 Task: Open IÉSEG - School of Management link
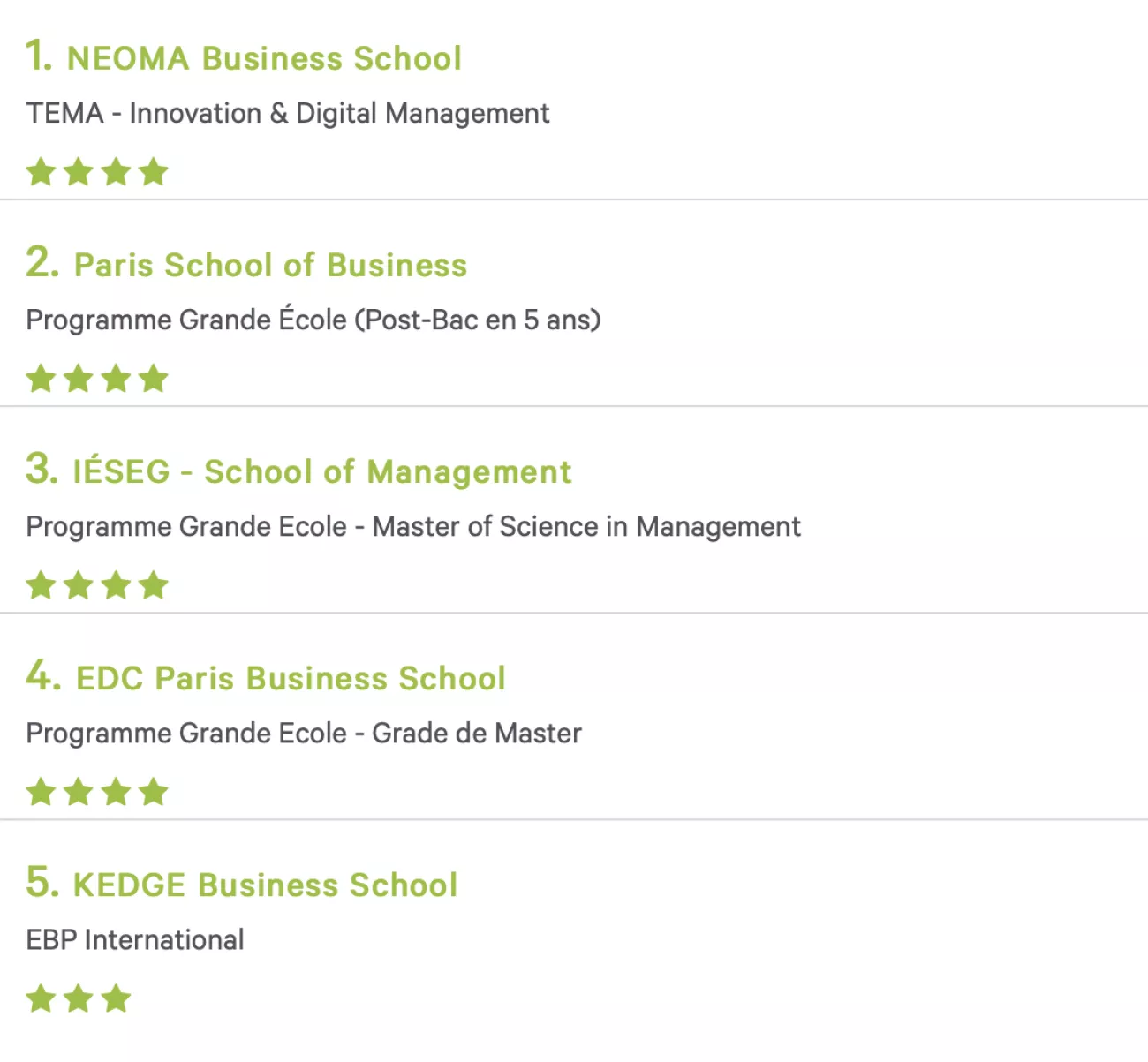(322, 471)
